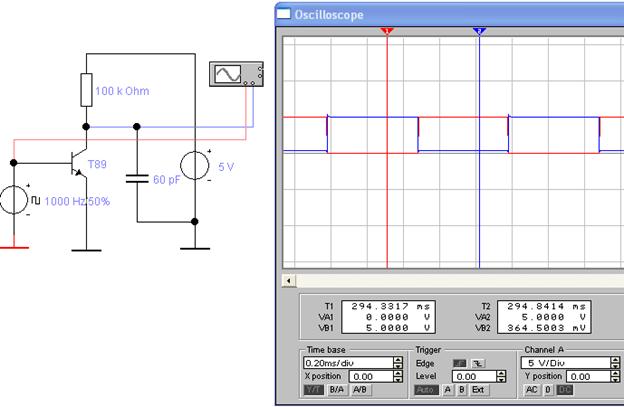This screenshot has height=407, width=624.
Task: Adjust the Channel A 5 V/Div spinner
Action: [616, 362]
